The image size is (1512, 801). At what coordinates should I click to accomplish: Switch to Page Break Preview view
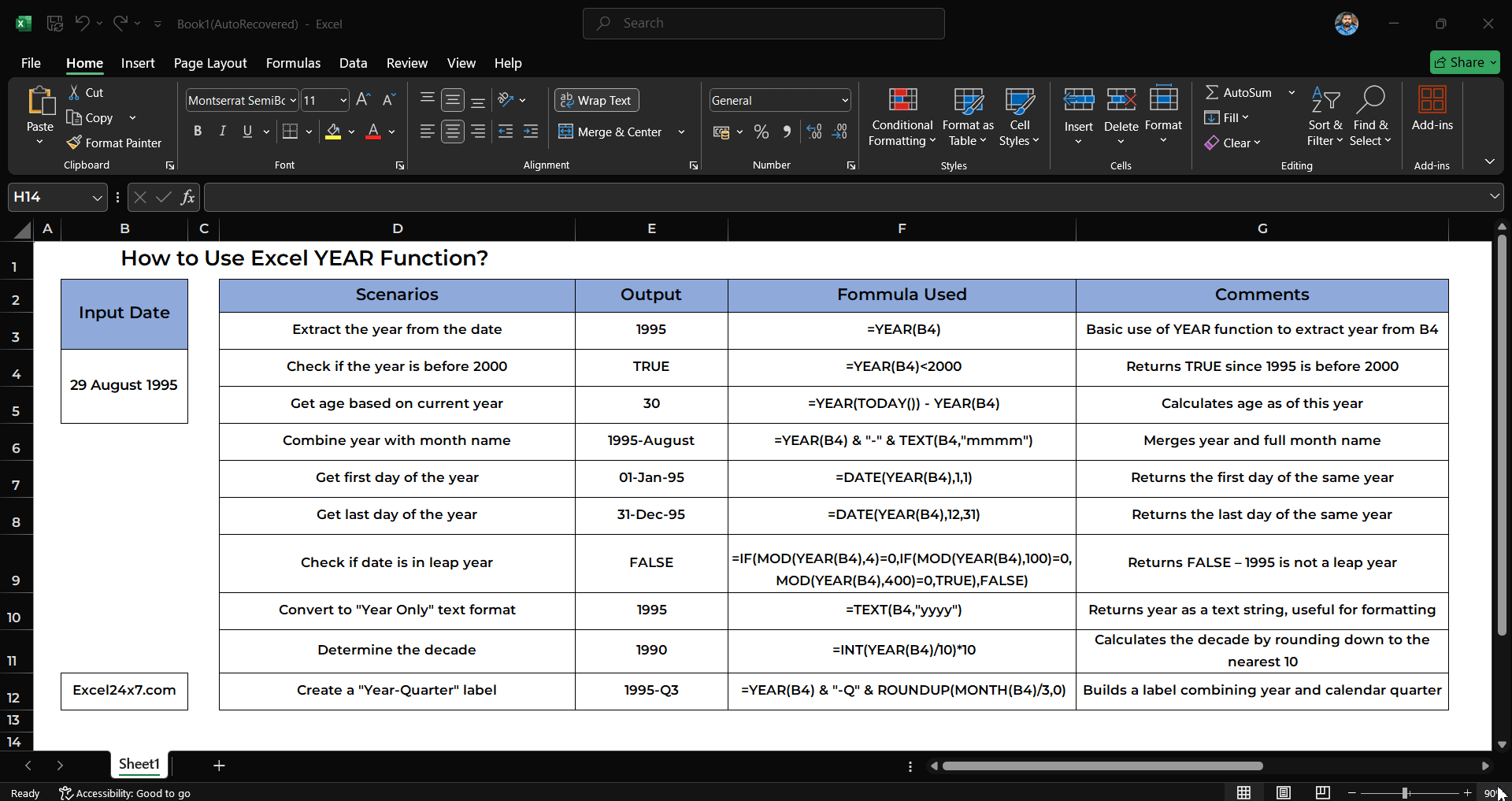1323,792
